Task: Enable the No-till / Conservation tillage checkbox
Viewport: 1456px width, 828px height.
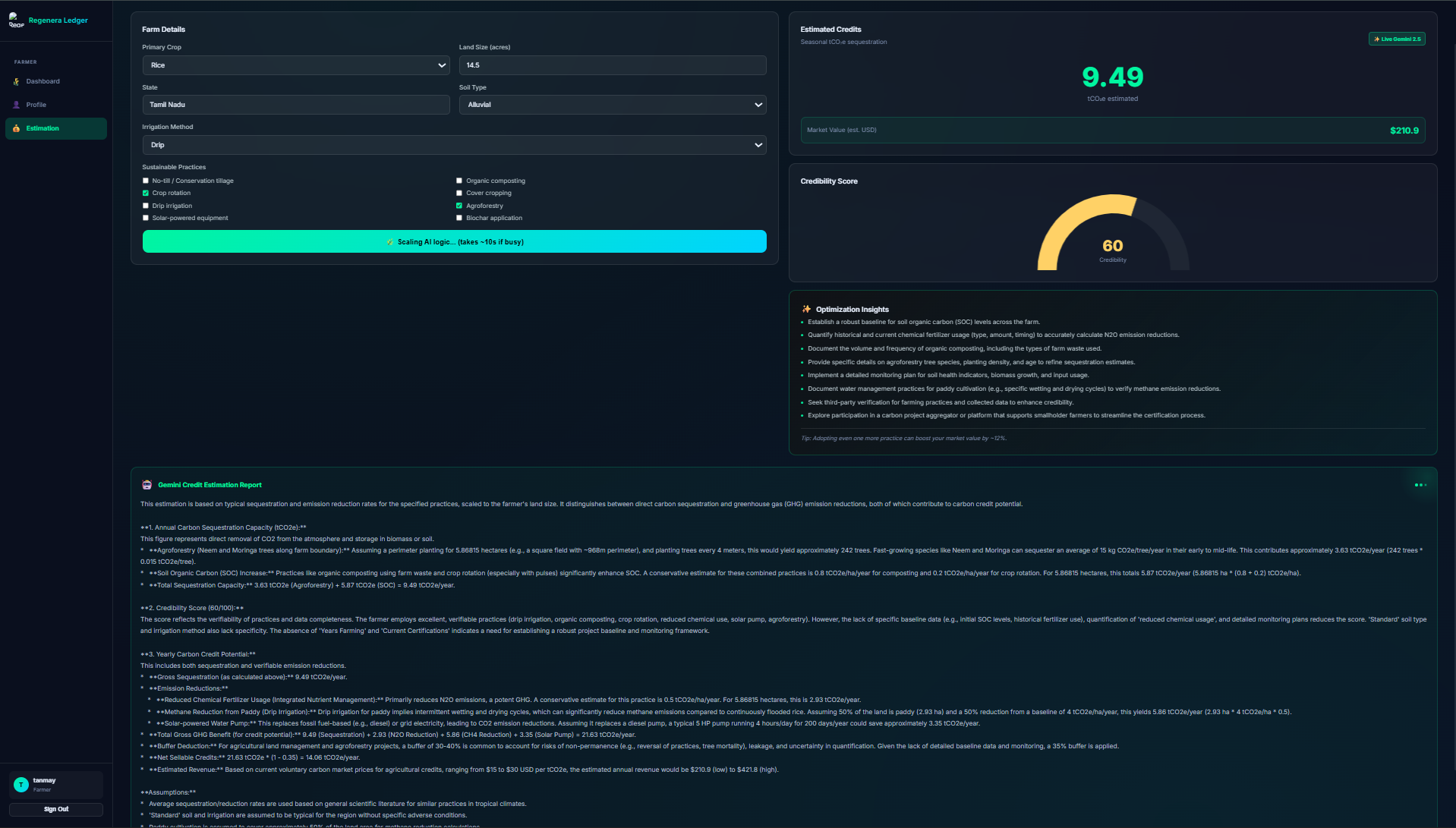Action: coord(146,181)
